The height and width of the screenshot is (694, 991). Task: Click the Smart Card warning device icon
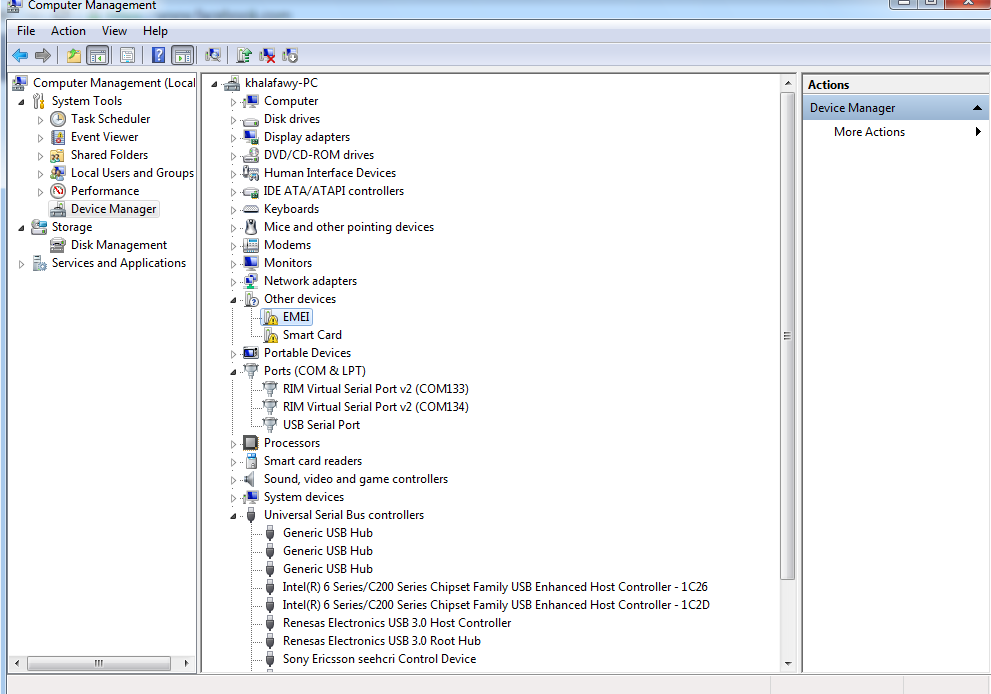pyautogui.click(x=271, y=335)
